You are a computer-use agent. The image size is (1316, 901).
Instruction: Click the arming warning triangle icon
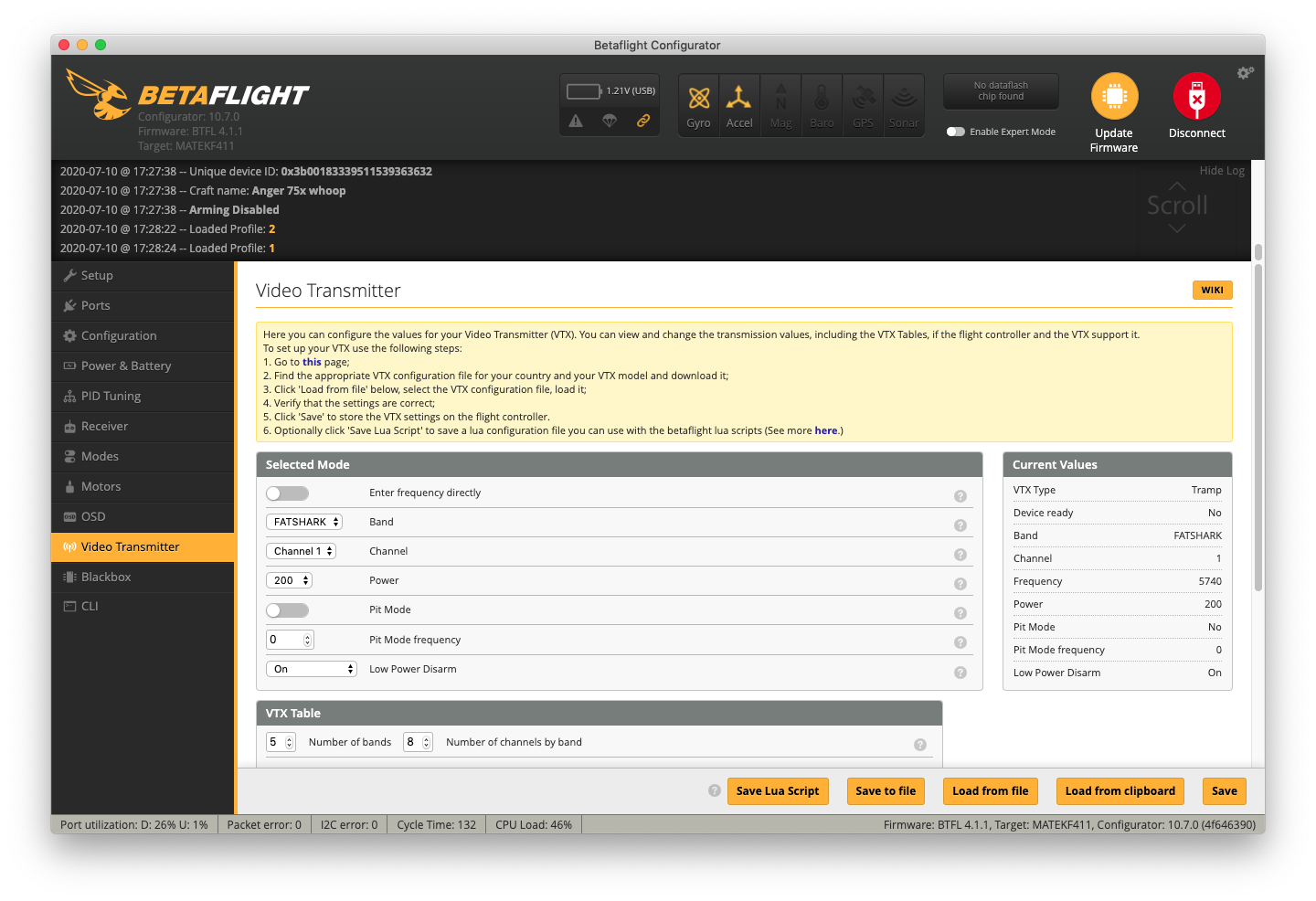point(576,121)
